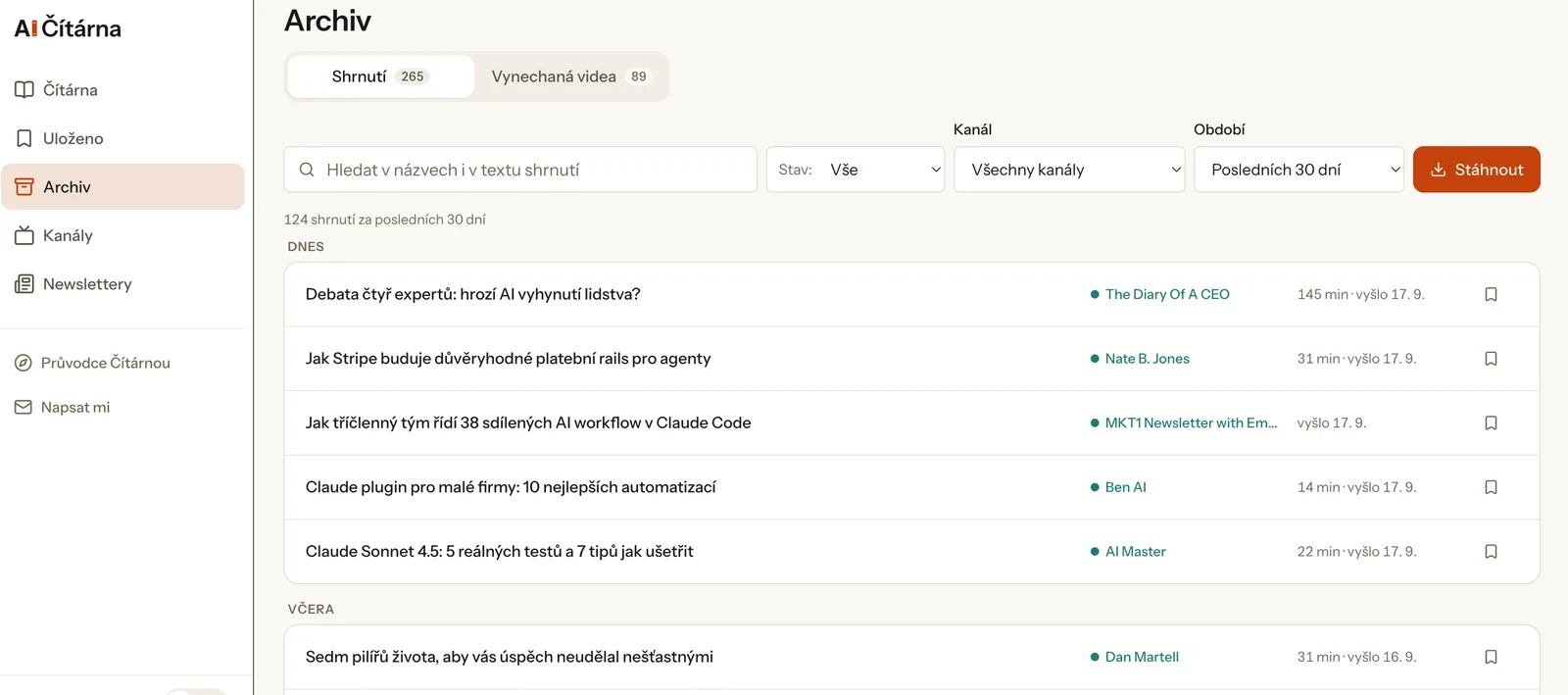Open the Stav filter dropdown
Image resolution: width=1568 pixels, height=695 pixels.
(856, 170)
